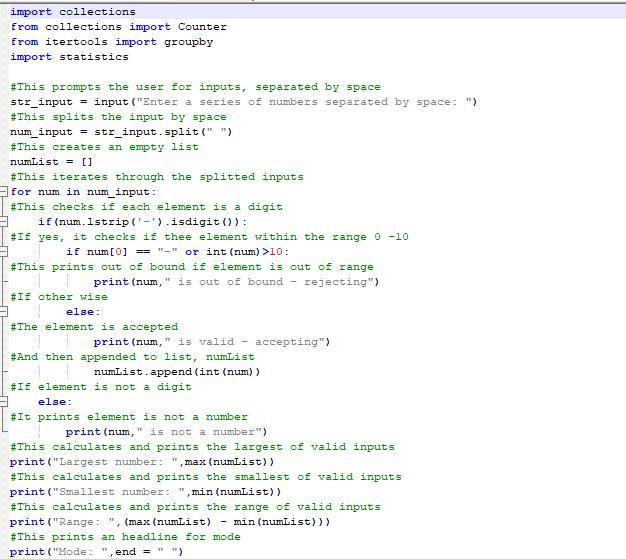Click the string "Enter a series of numbers separated by space: "

303,102
